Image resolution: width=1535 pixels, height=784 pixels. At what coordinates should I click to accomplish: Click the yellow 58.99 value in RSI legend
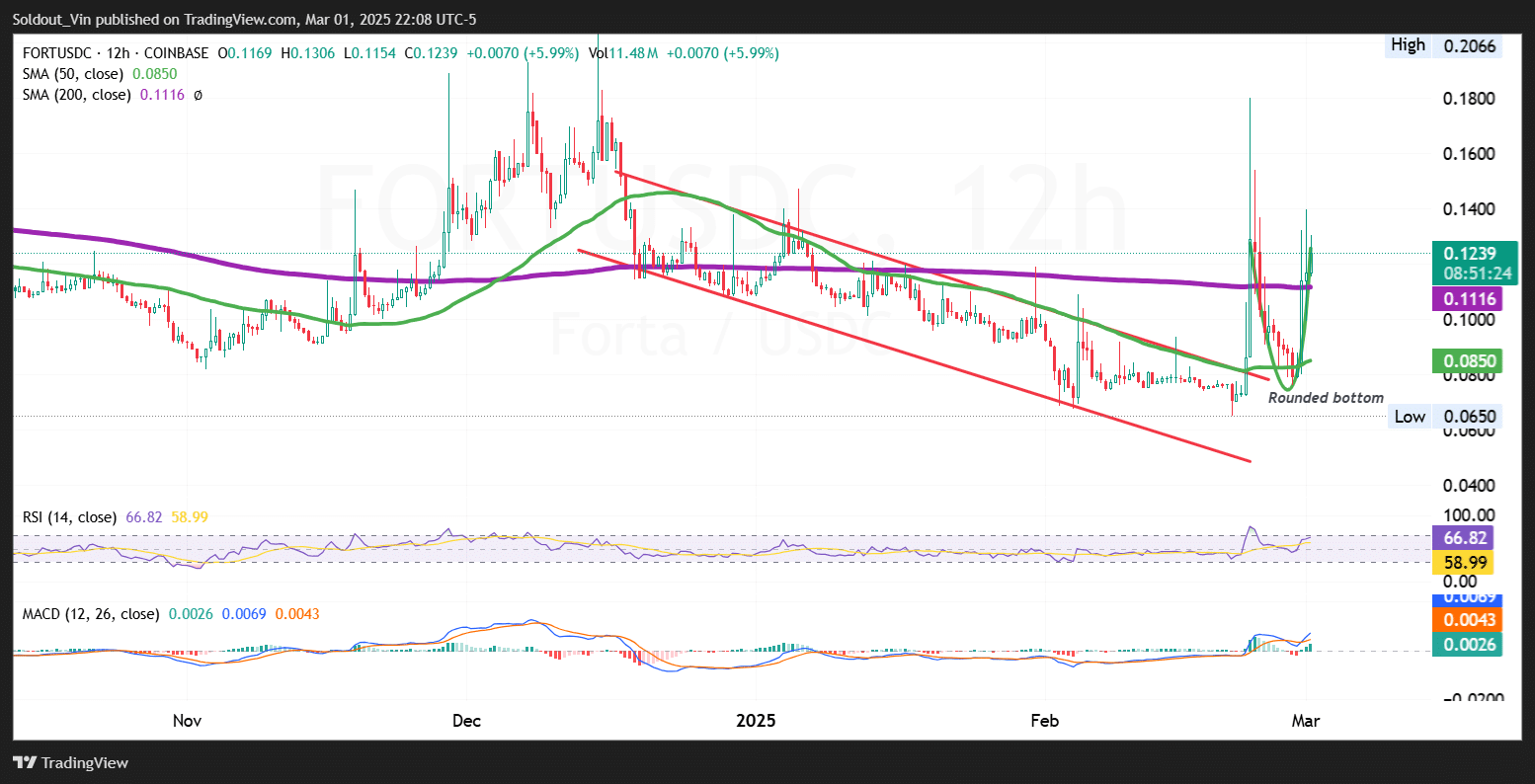click(x=190, y=516)
